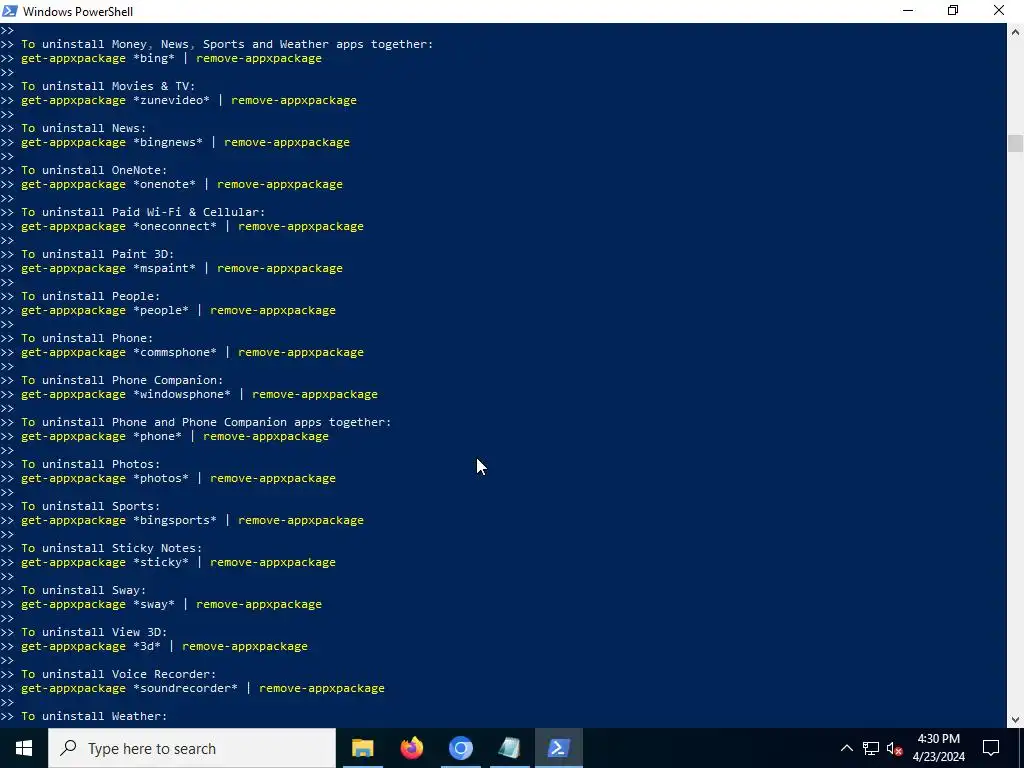Viewport: 1024px width, 768px height.
Task: Click the *soundrecorder* command line
Action: (x=202, y=688)
